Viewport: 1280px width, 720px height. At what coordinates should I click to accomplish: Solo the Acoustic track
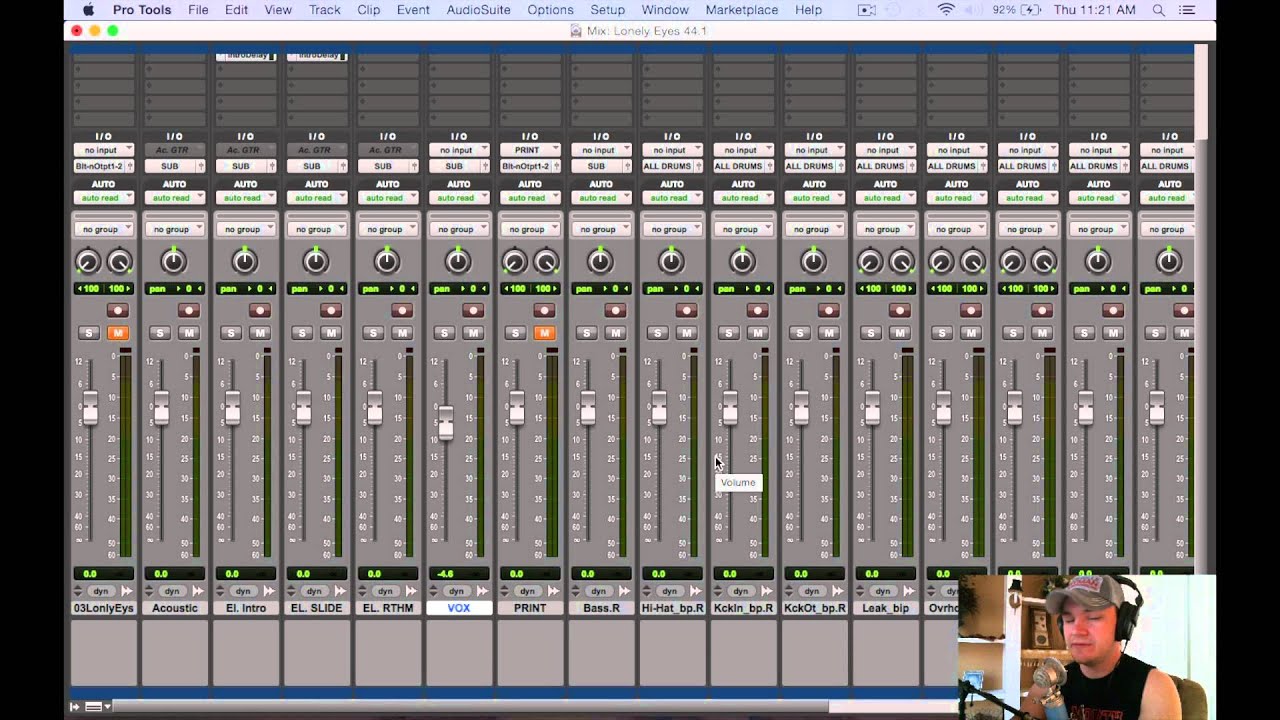click(160, 333)
